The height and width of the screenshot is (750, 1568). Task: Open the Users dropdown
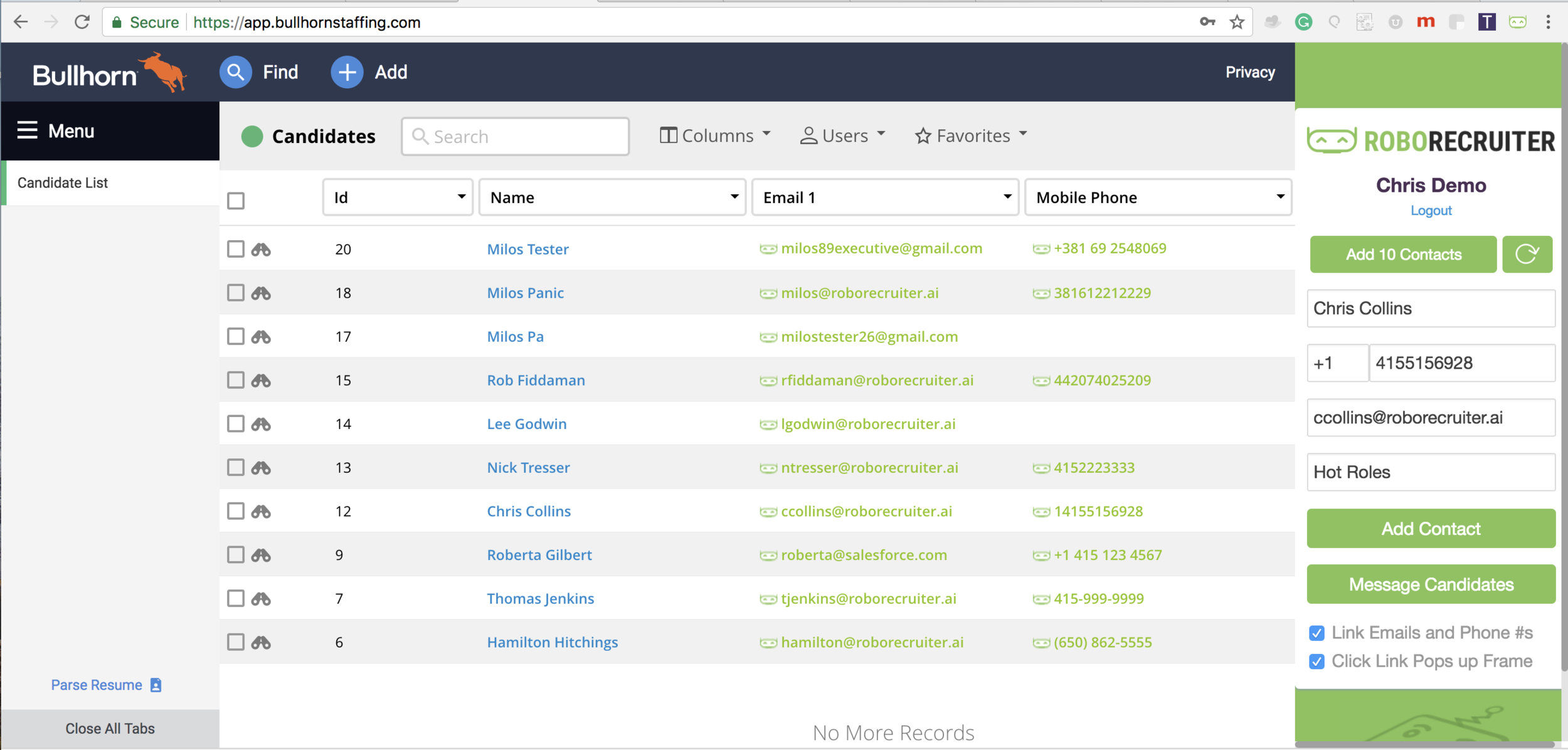(842, 135)
